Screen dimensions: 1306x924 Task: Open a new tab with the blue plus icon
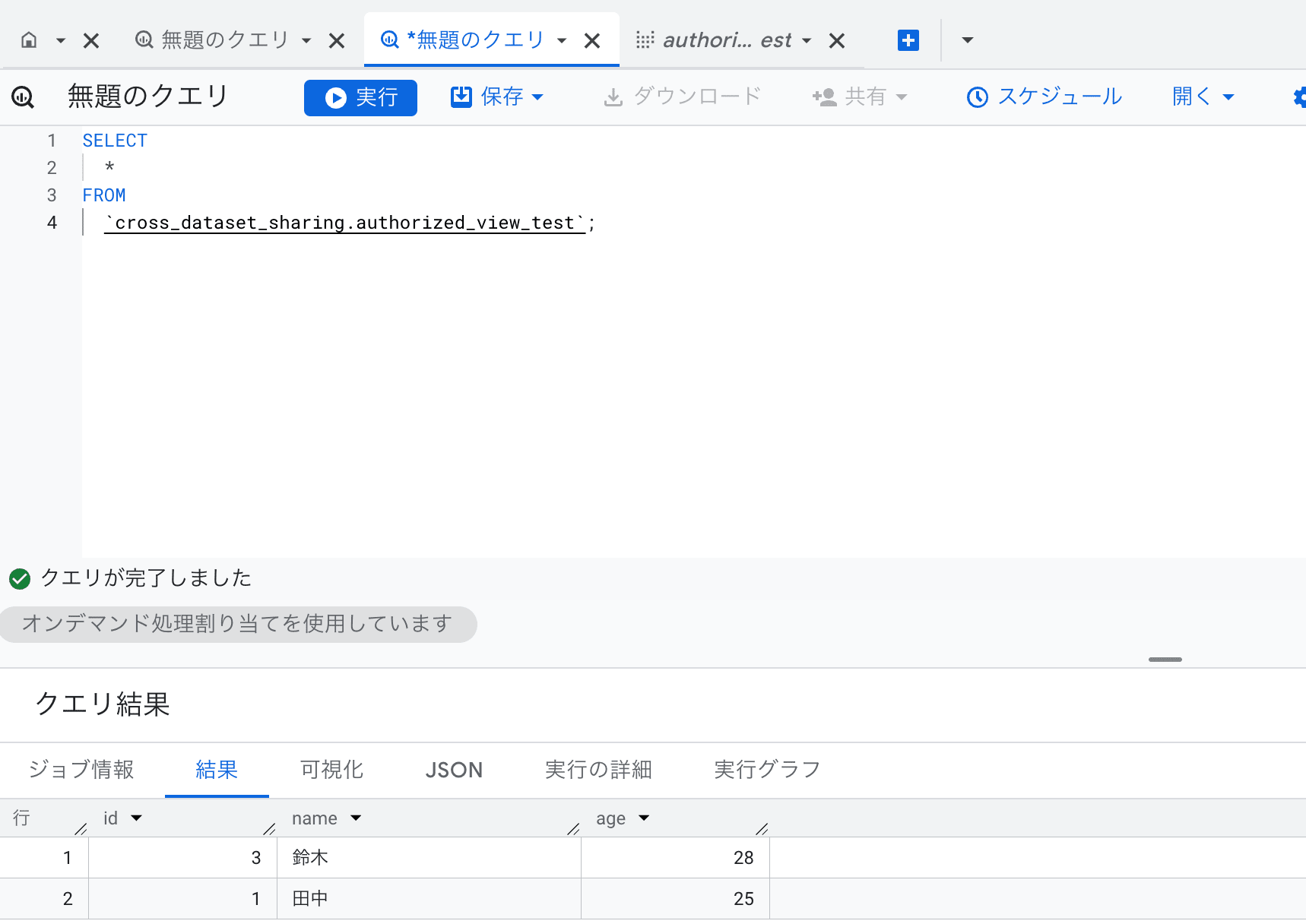coord(908,40)
